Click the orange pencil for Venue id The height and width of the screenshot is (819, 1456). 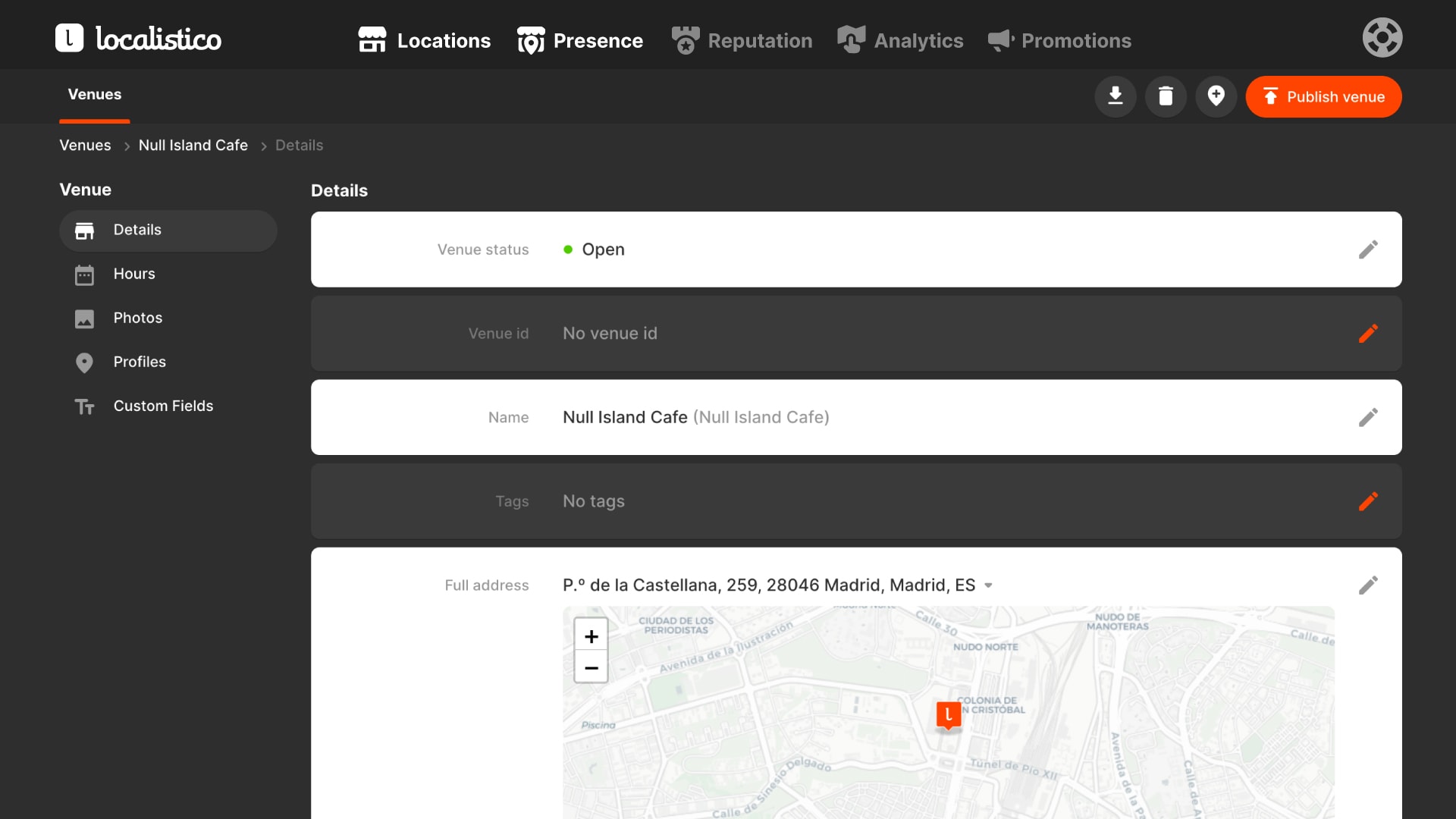tap(1368, 334)
